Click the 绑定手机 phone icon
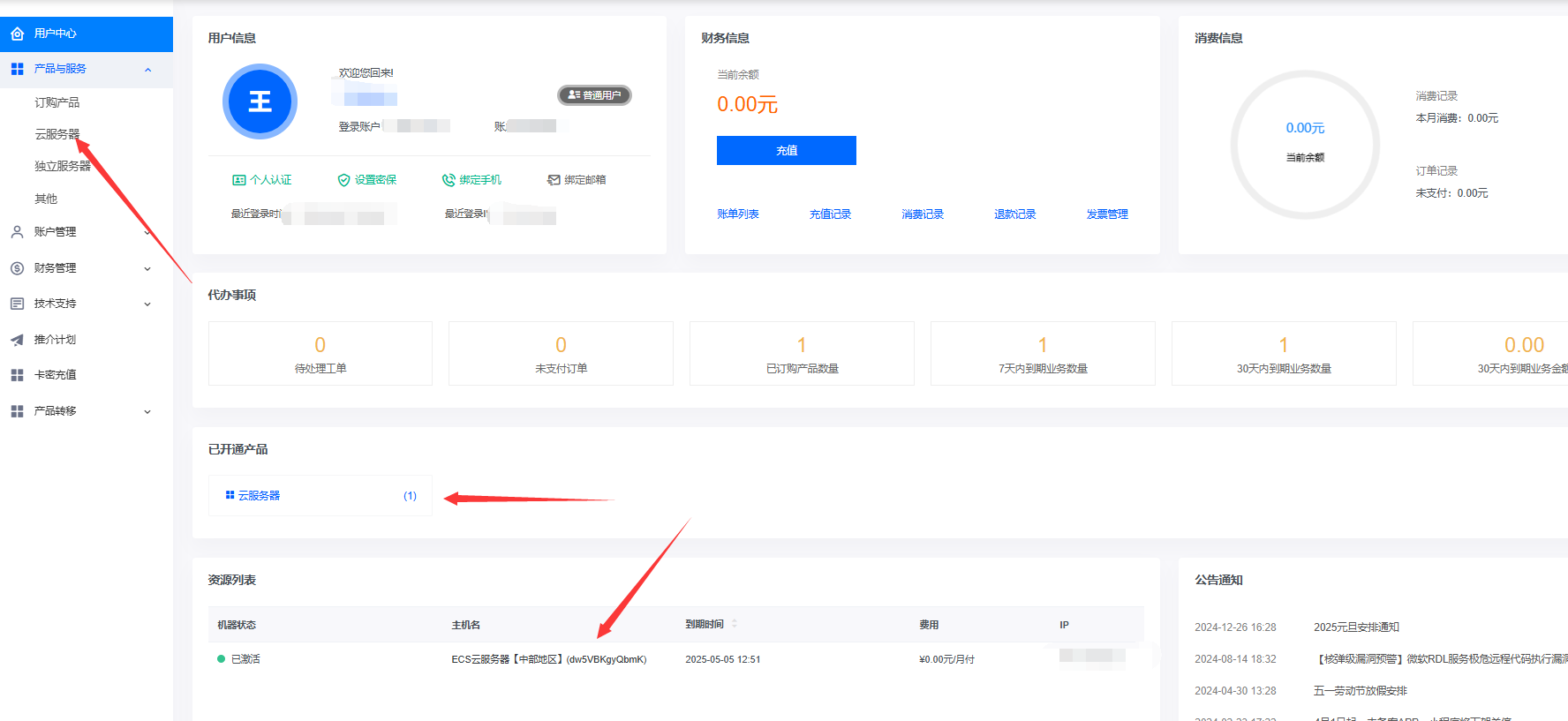The height and width of the screenshot is (721, 1568). tap(449, 180)
